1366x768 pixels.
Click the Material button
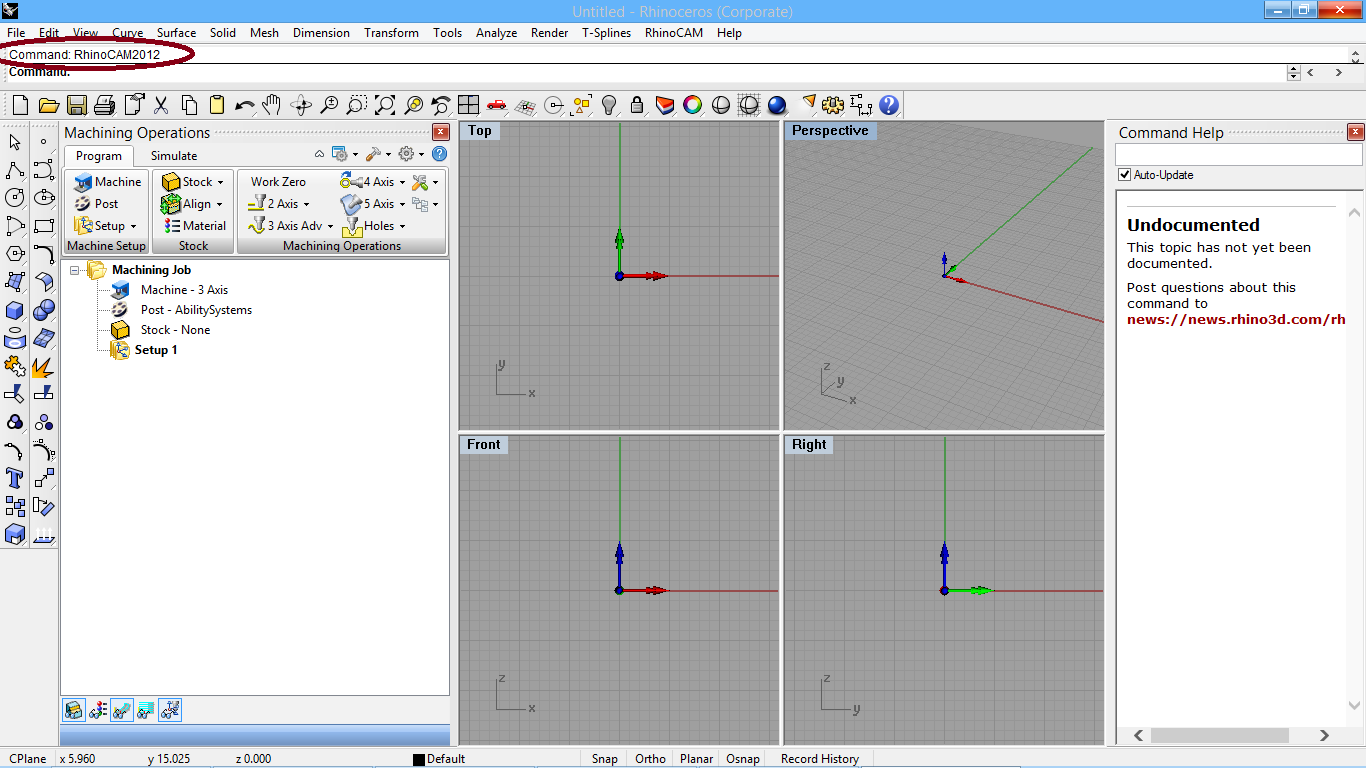point(195,226)
